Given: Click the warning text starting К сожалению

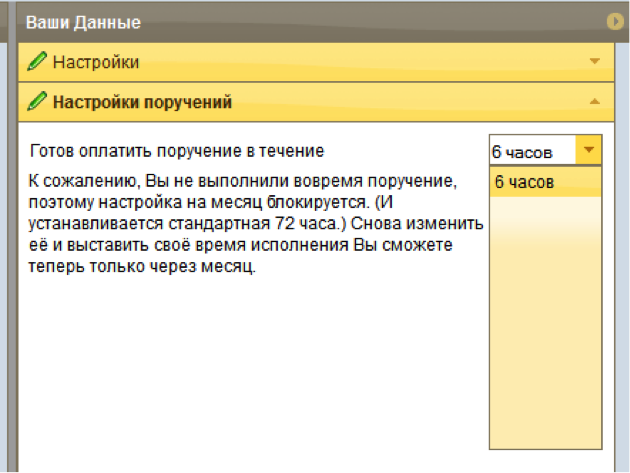Looking at the screenshot, I should click(256, 223).
